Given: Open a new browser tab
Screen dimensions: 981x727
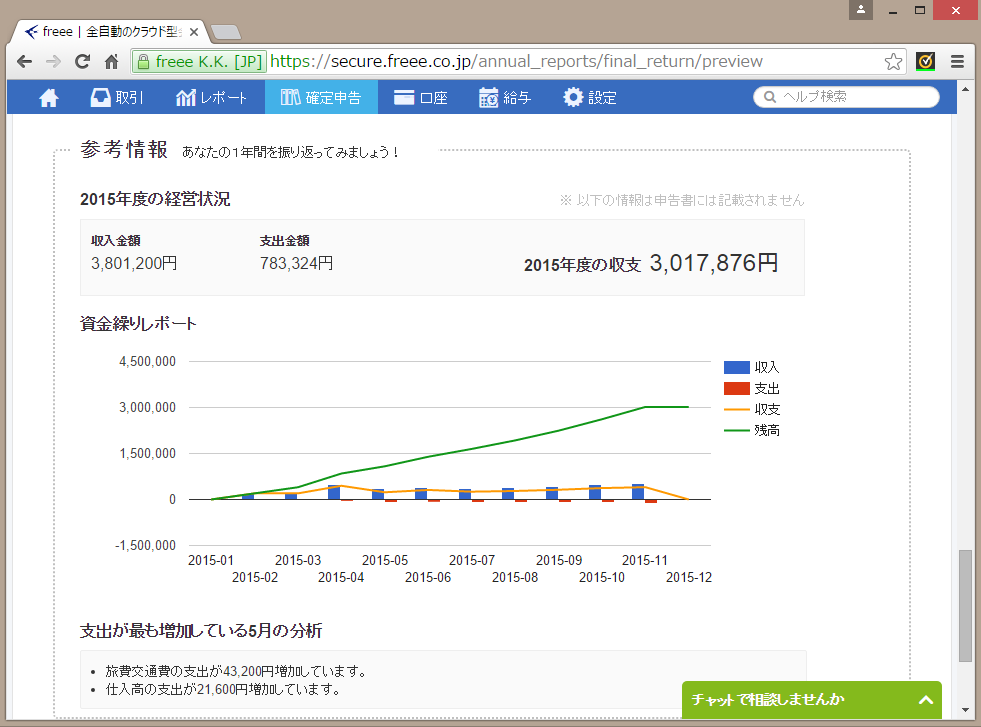Looking at the screenshot, I should coord(226,32).
